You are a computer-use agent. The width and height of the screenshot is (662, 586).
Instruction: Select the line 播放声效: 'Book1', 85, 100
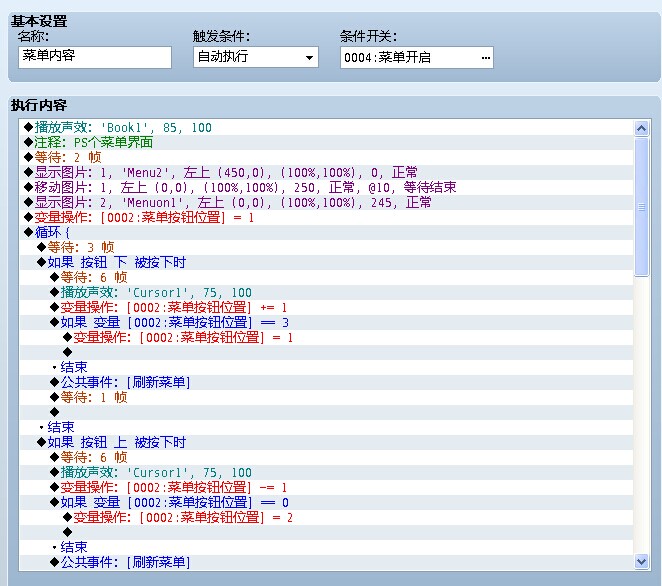pos(326,127)
